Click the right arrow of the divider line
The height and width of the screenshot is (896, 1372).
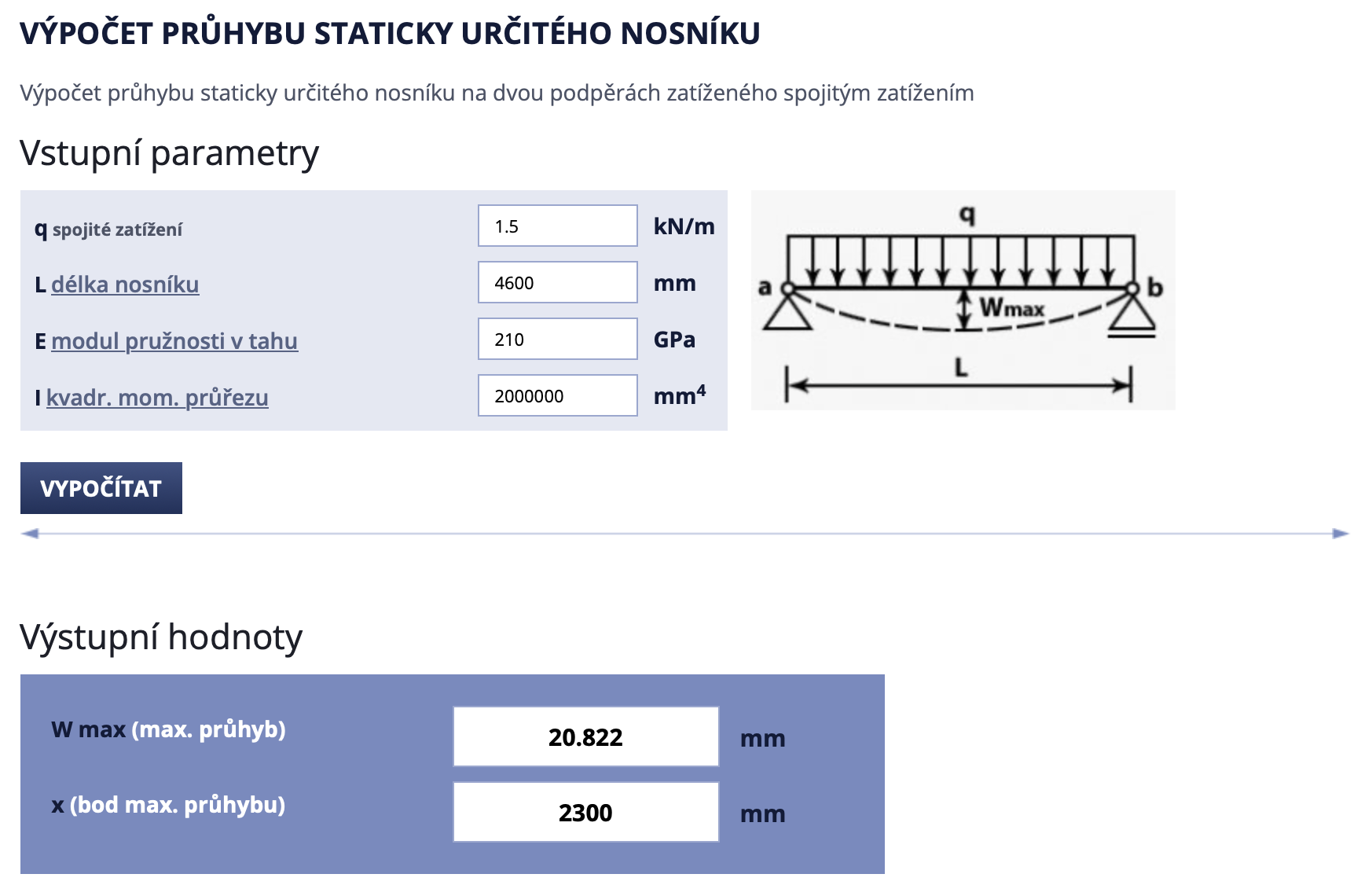coord(1341,534)
